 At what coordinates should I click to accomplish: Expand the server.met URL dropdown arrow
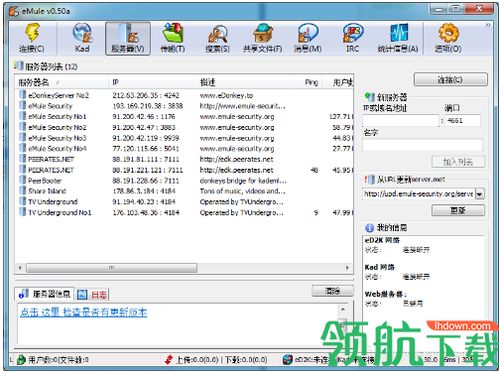[x=479, y=194]
